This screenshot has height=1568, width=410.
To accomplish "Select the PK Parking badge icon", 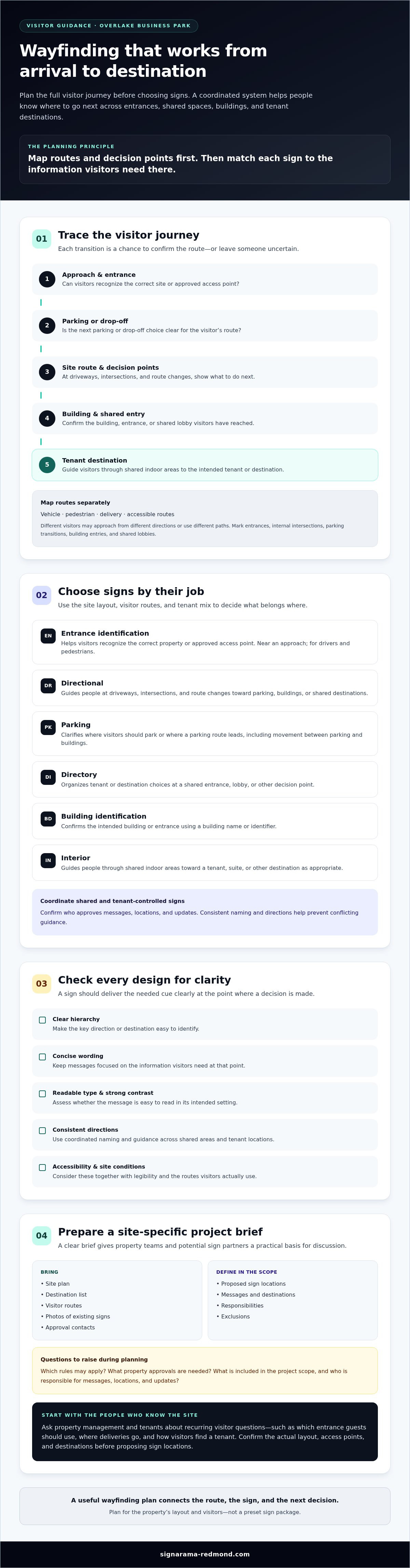I will (x=48, y=727).
